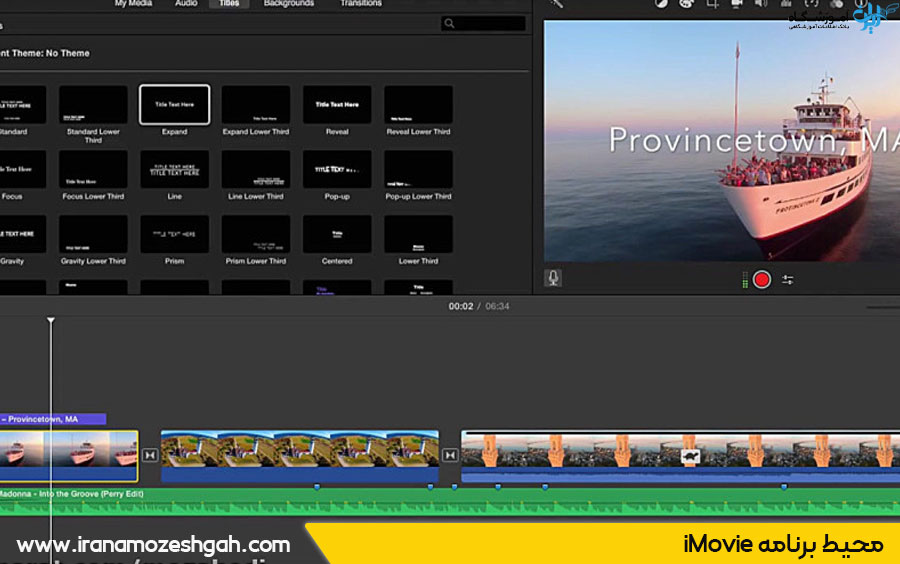This screenshot has width=900, height=564.
Task: Click turtle slow-motion icon on skyline clip
Action: click(x=690, y=456)
